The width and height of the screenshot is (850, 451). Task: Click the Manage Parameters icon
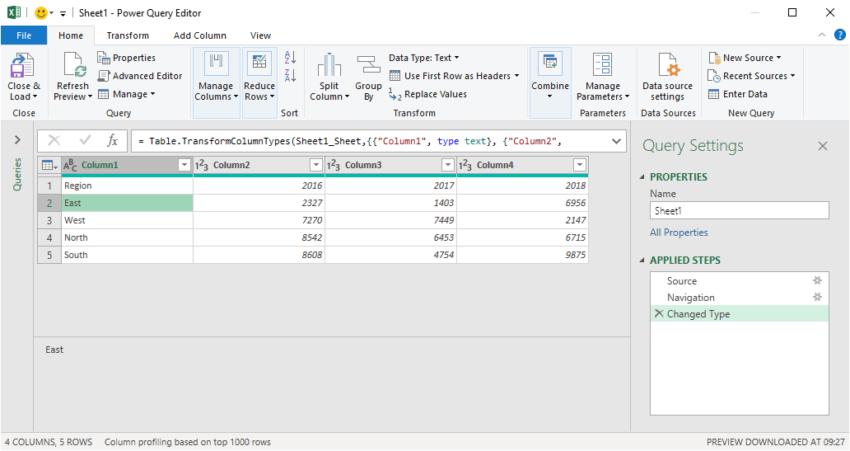[602, 67]
